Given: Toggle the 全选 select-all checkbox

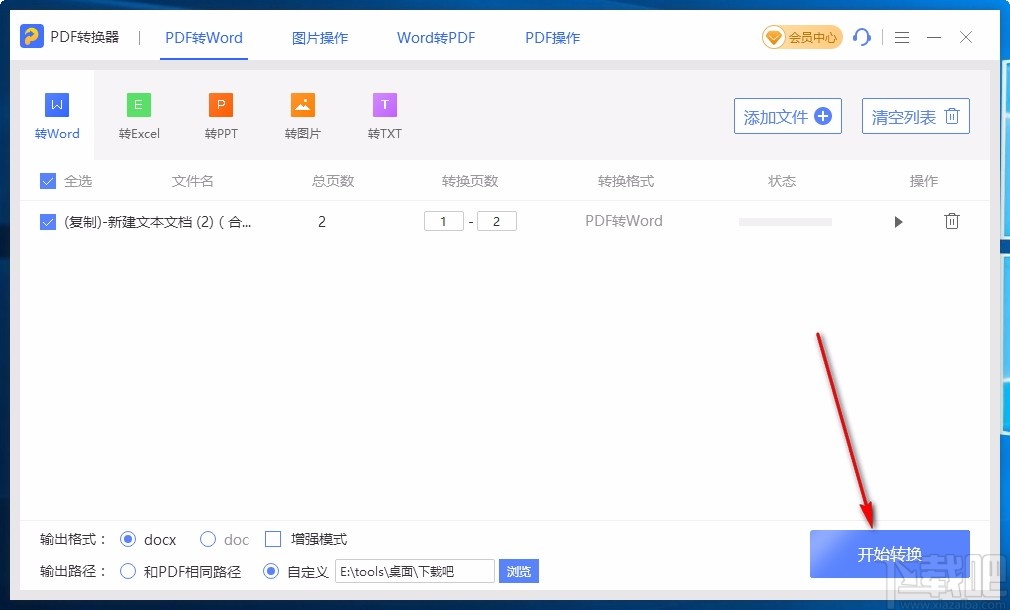Looking at the screenshot, I should pos(46,181).
